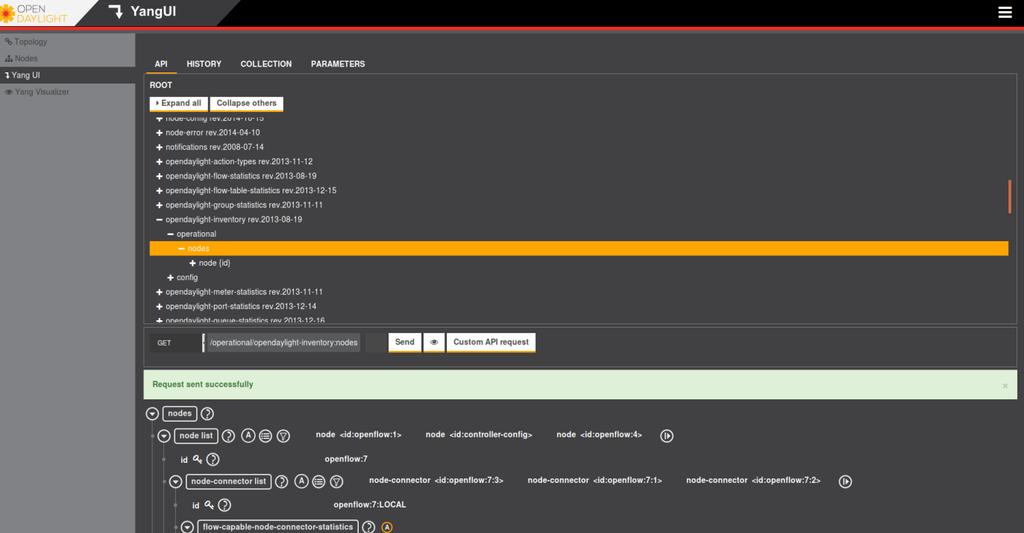Click the Expand all button

178,103
